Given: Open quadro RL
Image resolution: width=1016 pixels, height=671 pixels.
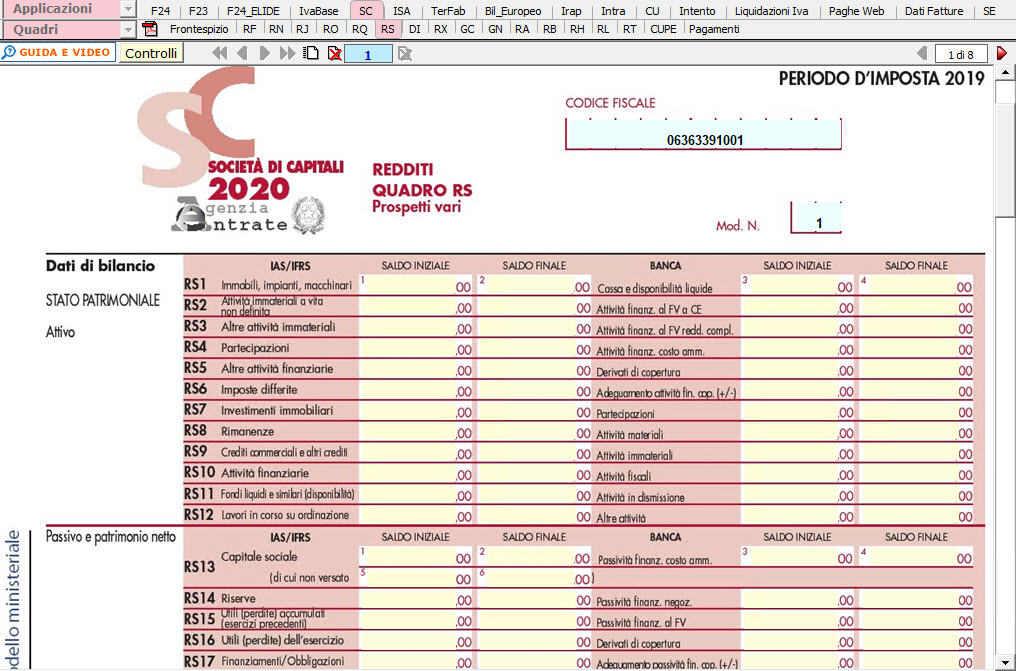Looking at the screenshot, I should coord(603,29).
